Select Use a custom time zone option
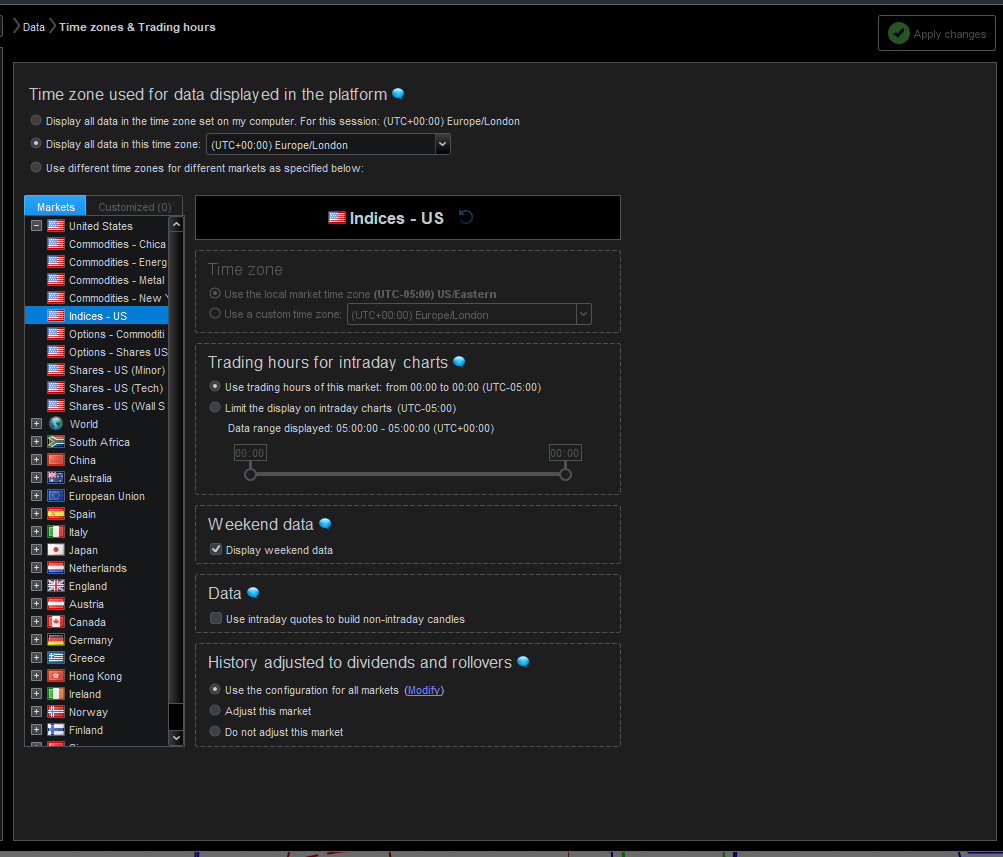The image size is (1003, 857). [215, 313]
